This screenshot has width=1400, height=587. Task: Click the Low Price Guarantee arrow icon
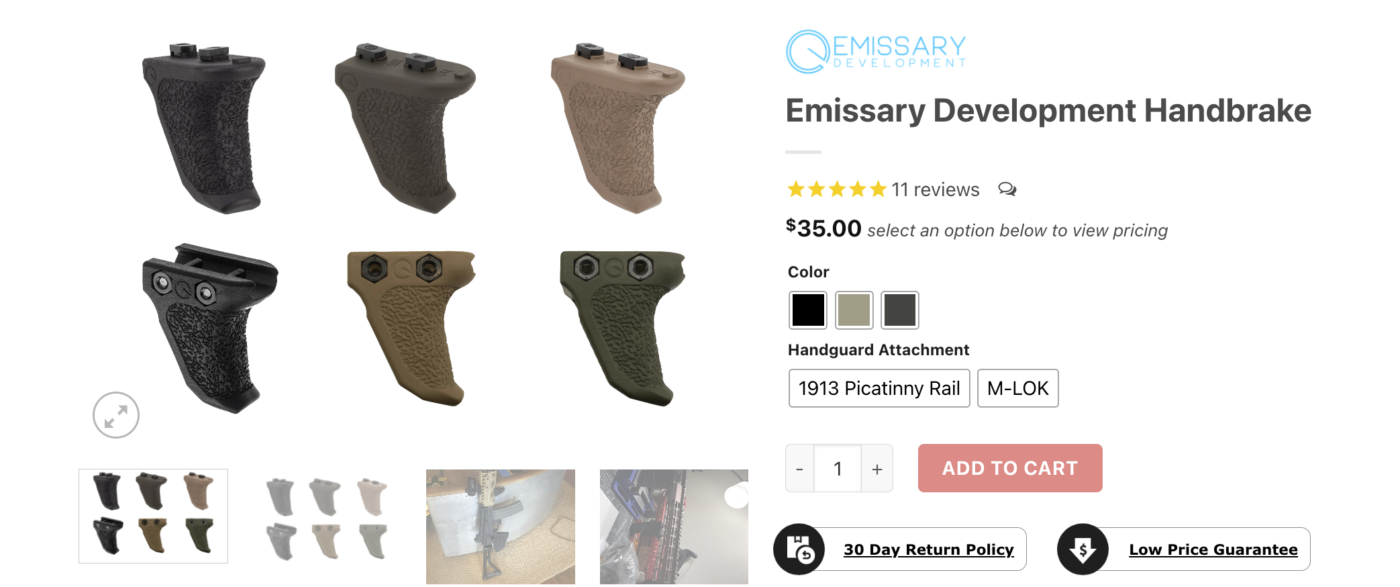coord(1083,549)
